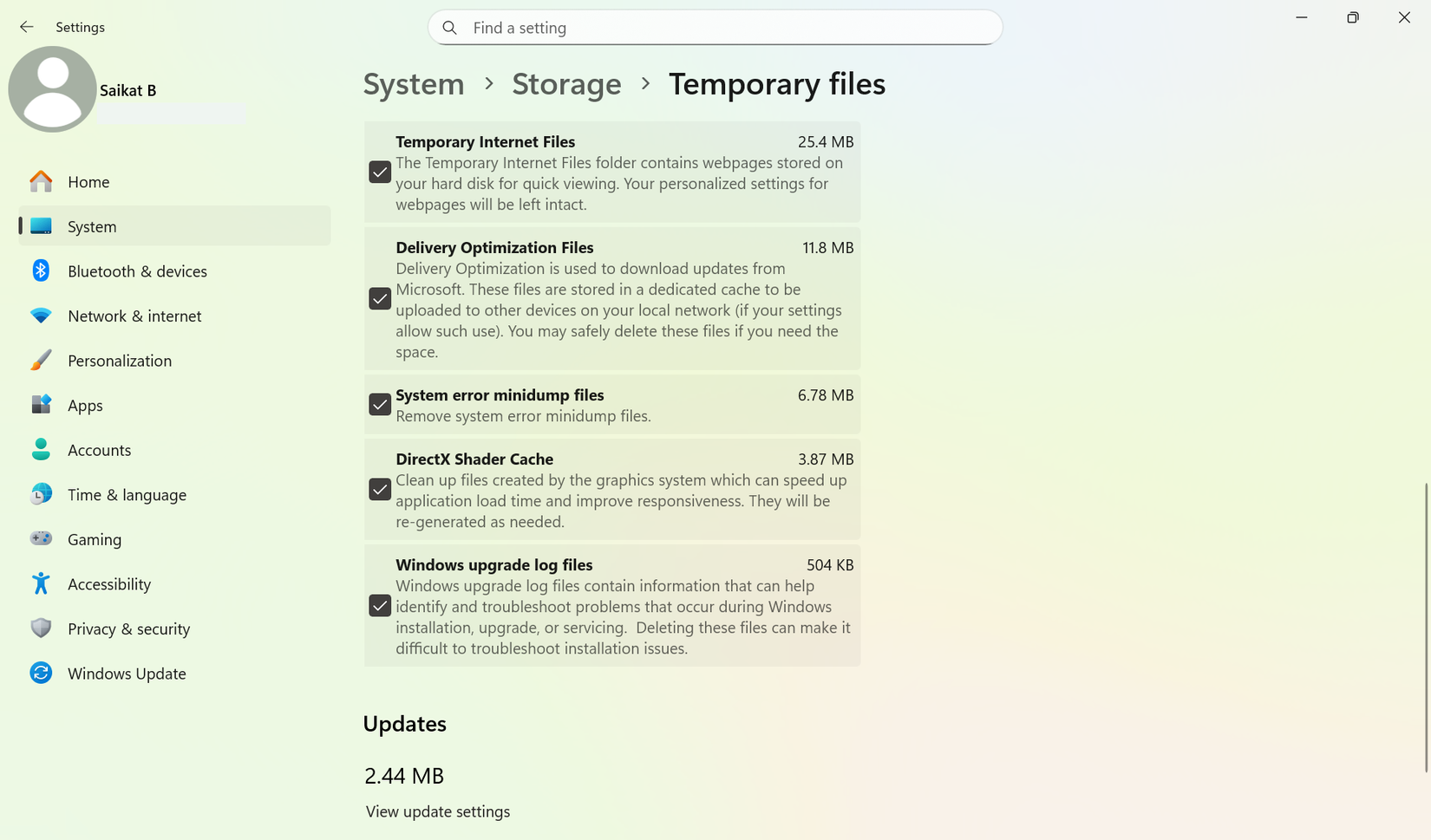Uncheck Temporary Internet Files checkbox
This screenshot has height=840, width=1431.
click(x=380, y=172)
